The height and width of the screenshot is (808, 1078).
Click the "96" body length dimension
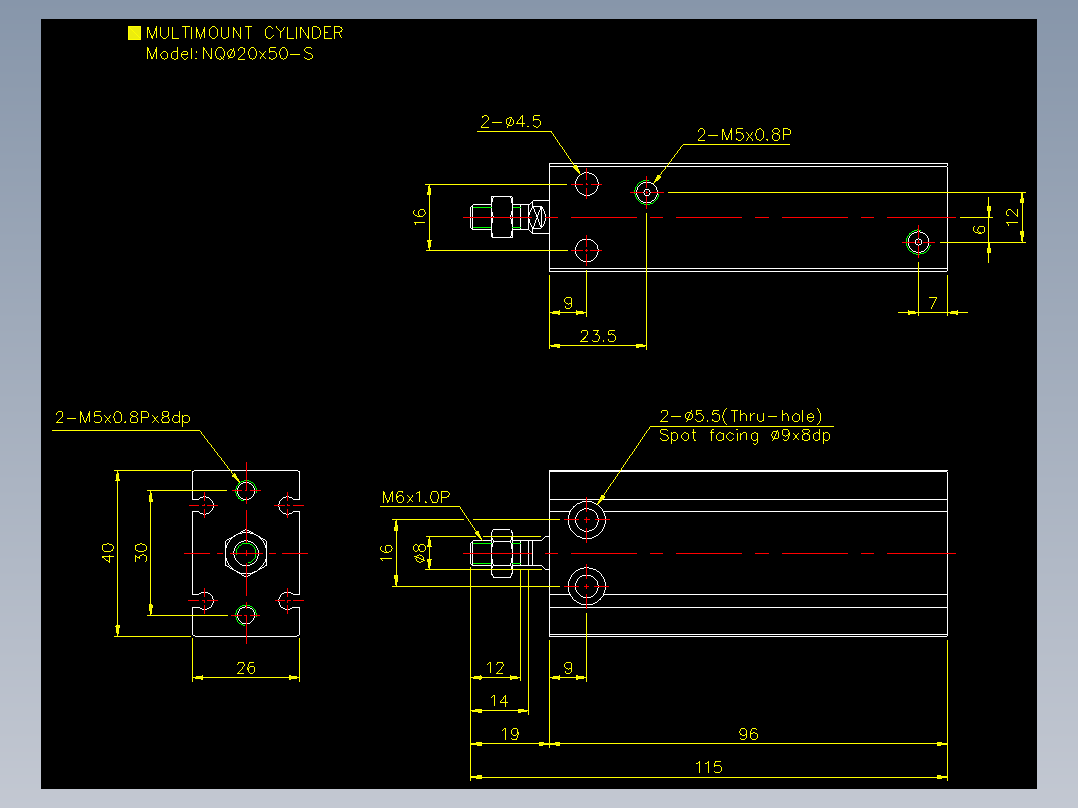749,734
